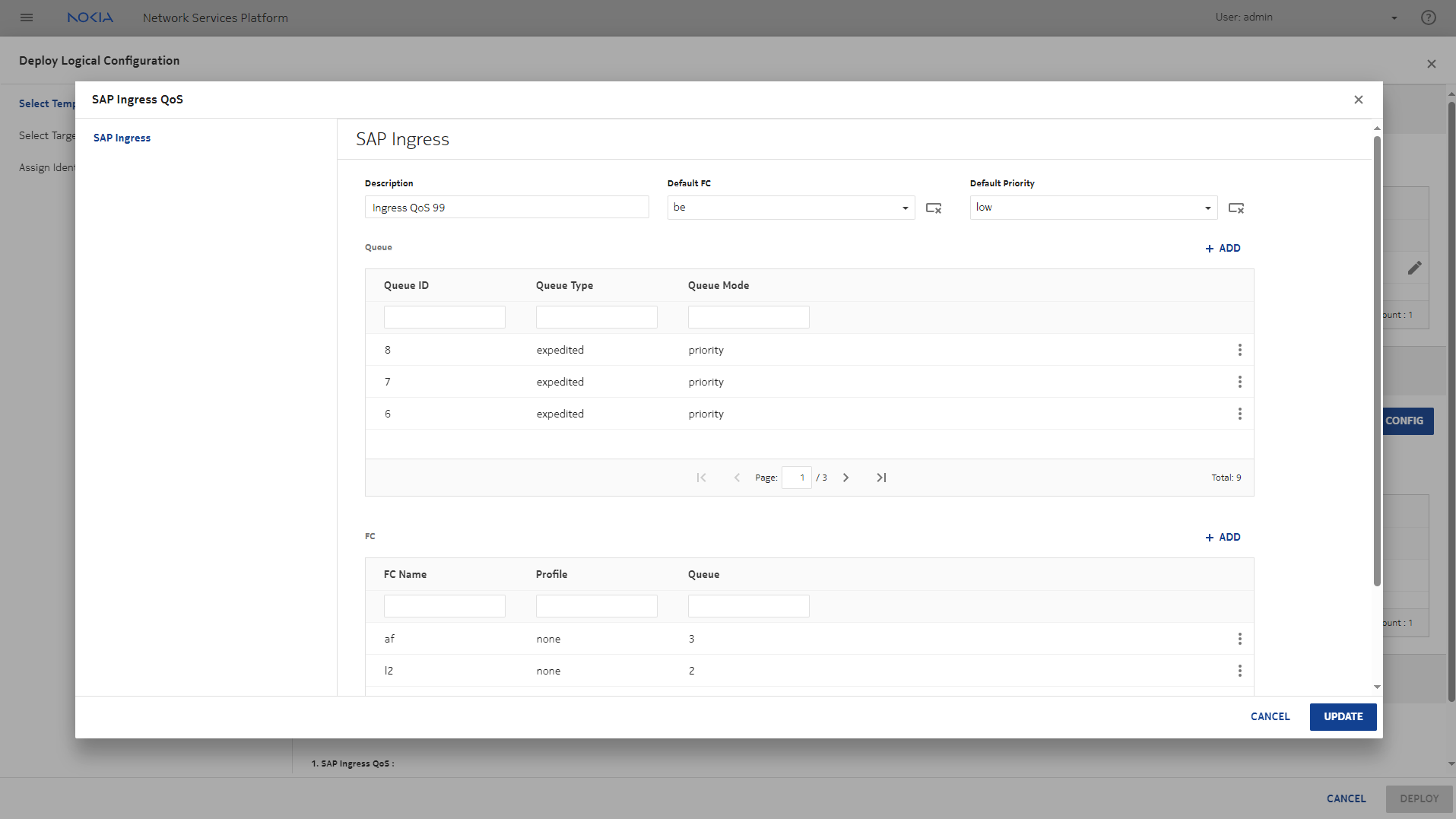The image size is (1456, 819).
Task: Open row actions for FC l2
Action: [1239, 671]
